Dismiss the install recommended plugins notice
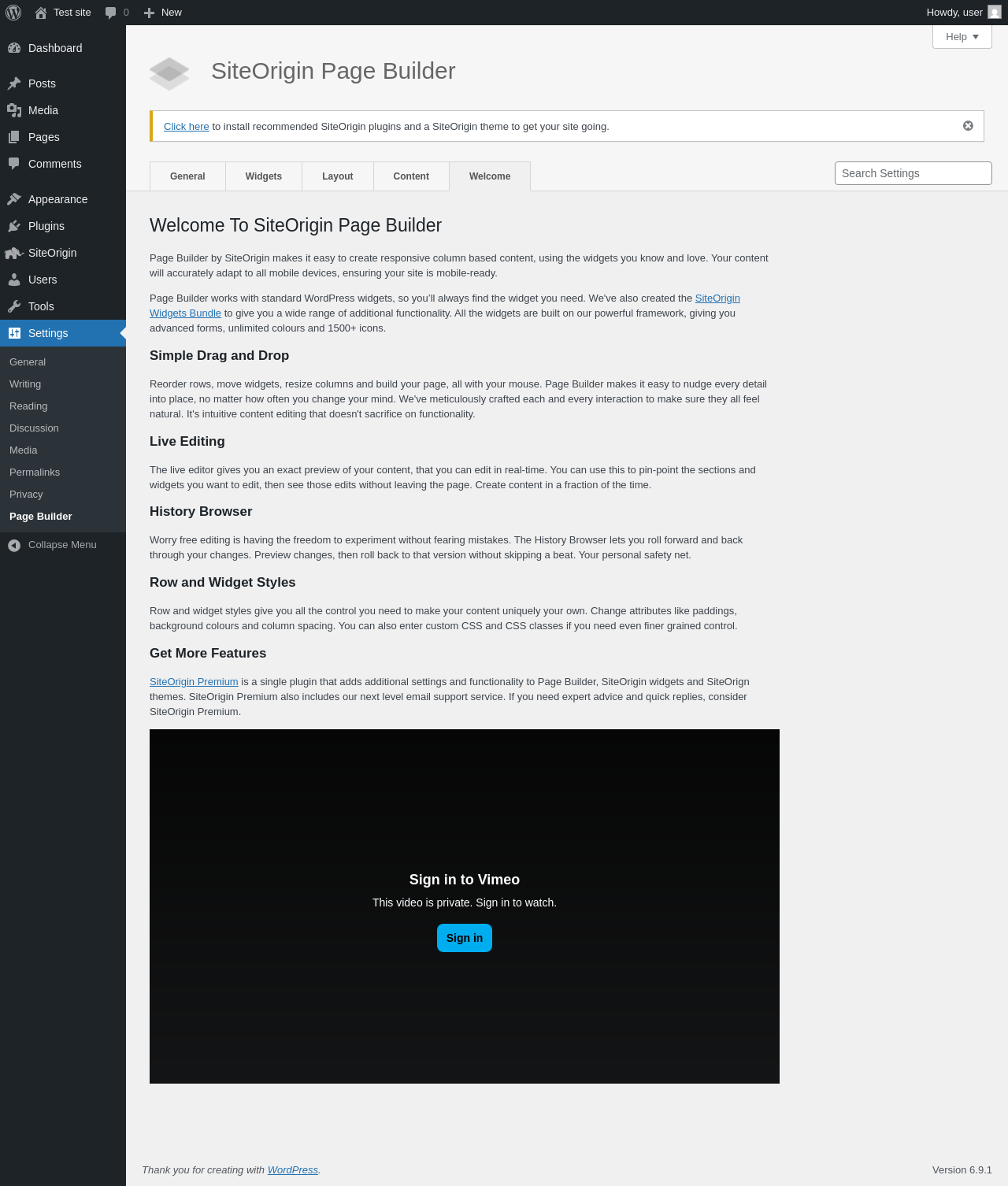 [x=968, y=126]
